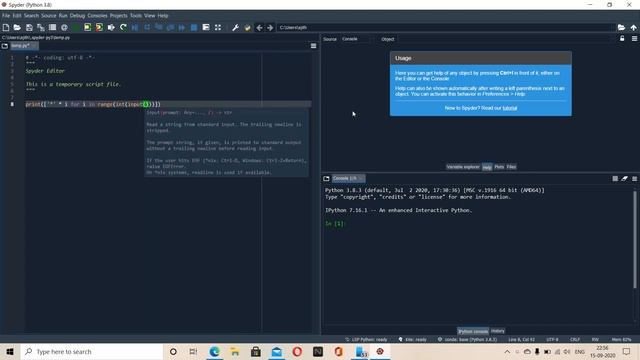Select the IPython console bottom tab
The height and width of the screenshot is (360, 640).
[473, 331]
